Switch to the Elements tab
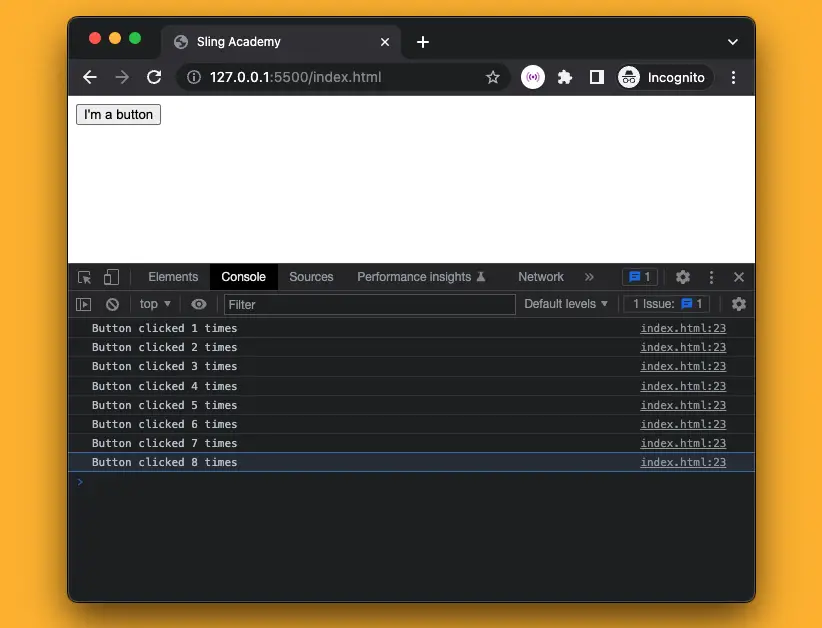Screen dimensions: 822x628 coord(173,277)
